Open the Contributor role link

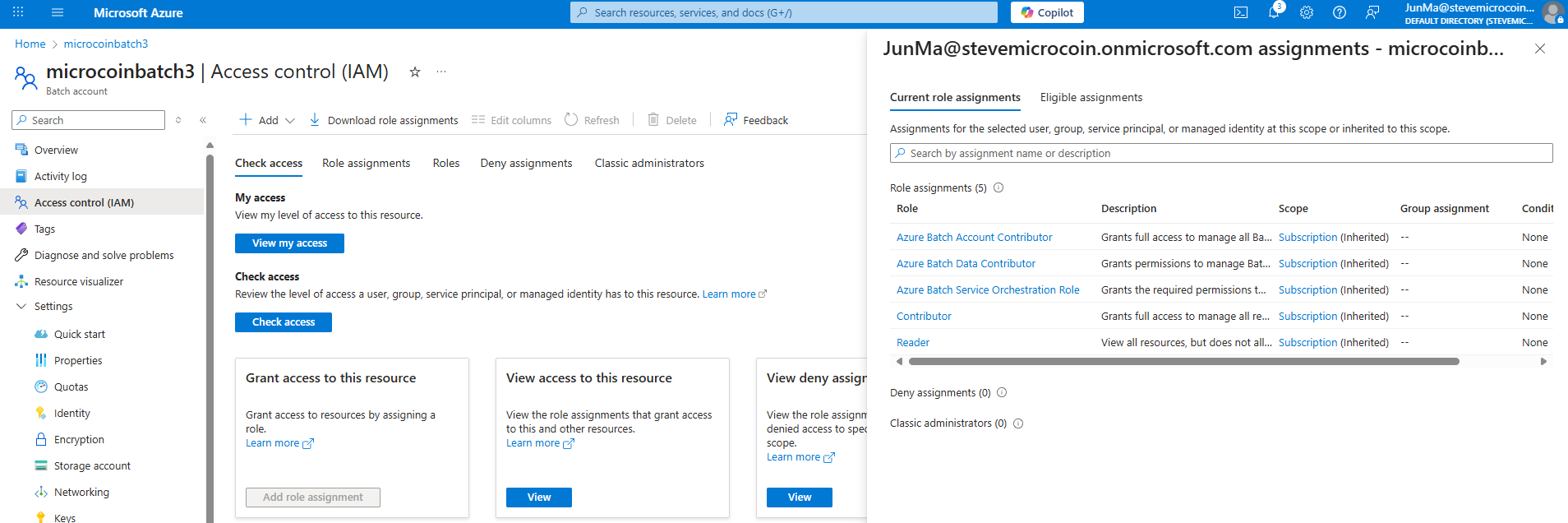[x=924, y=316]
